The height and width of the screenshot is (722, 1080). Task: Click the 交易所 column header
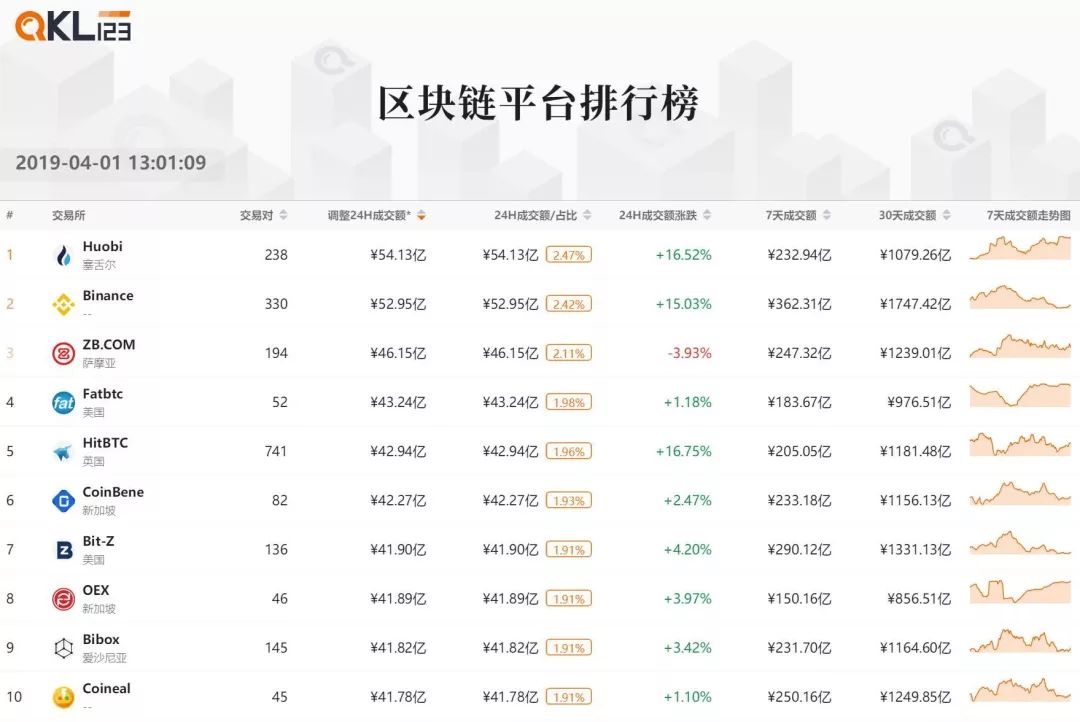(69, 216)
